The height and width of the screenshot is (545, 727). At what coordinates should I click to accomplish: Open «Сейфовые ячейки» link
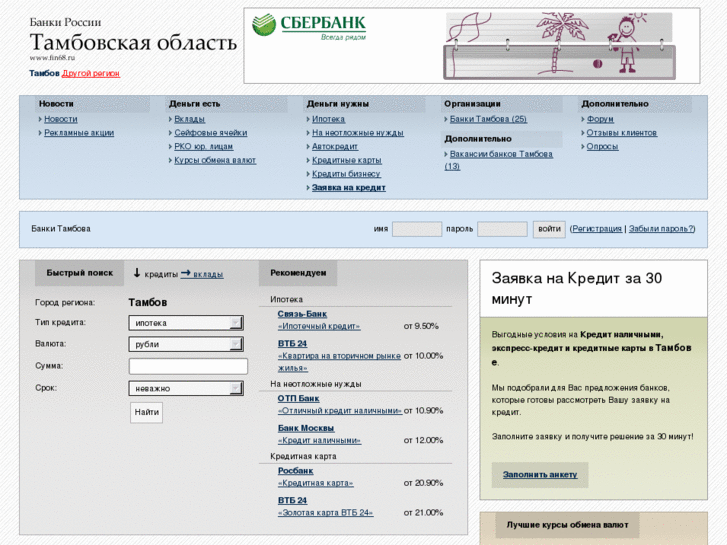coord(210,133)
